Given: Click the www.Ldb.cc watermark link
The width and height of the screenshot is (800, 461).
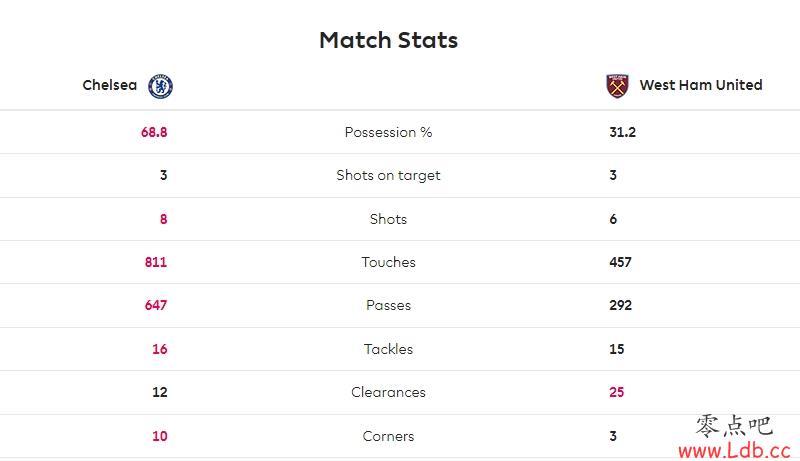Looking at the screenshot, I should [734, 450].
